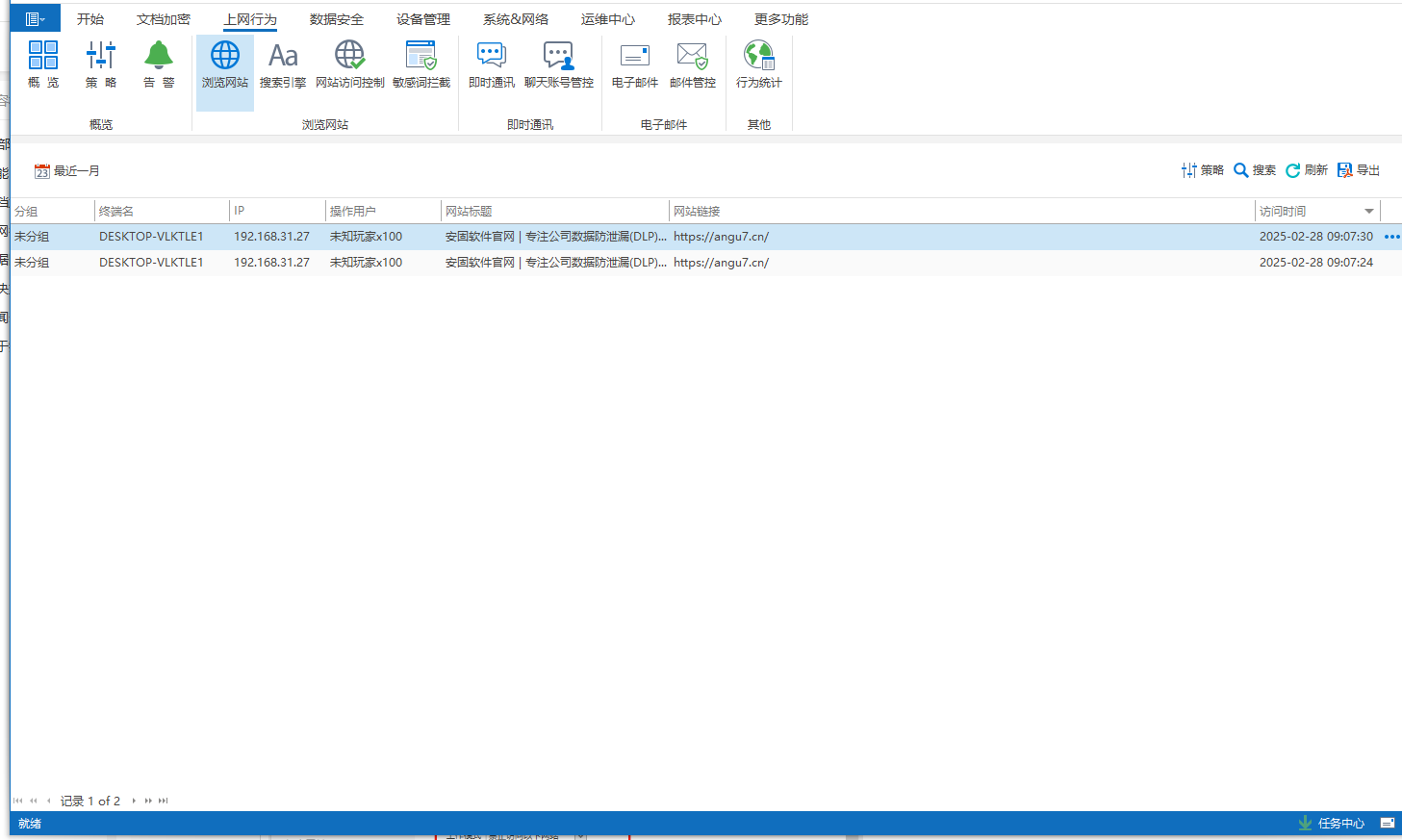Select 聊天账号管控 chat account control icon
This screenshot has width=1402, height=840.
pyautogui.click(x=559, y=64)
